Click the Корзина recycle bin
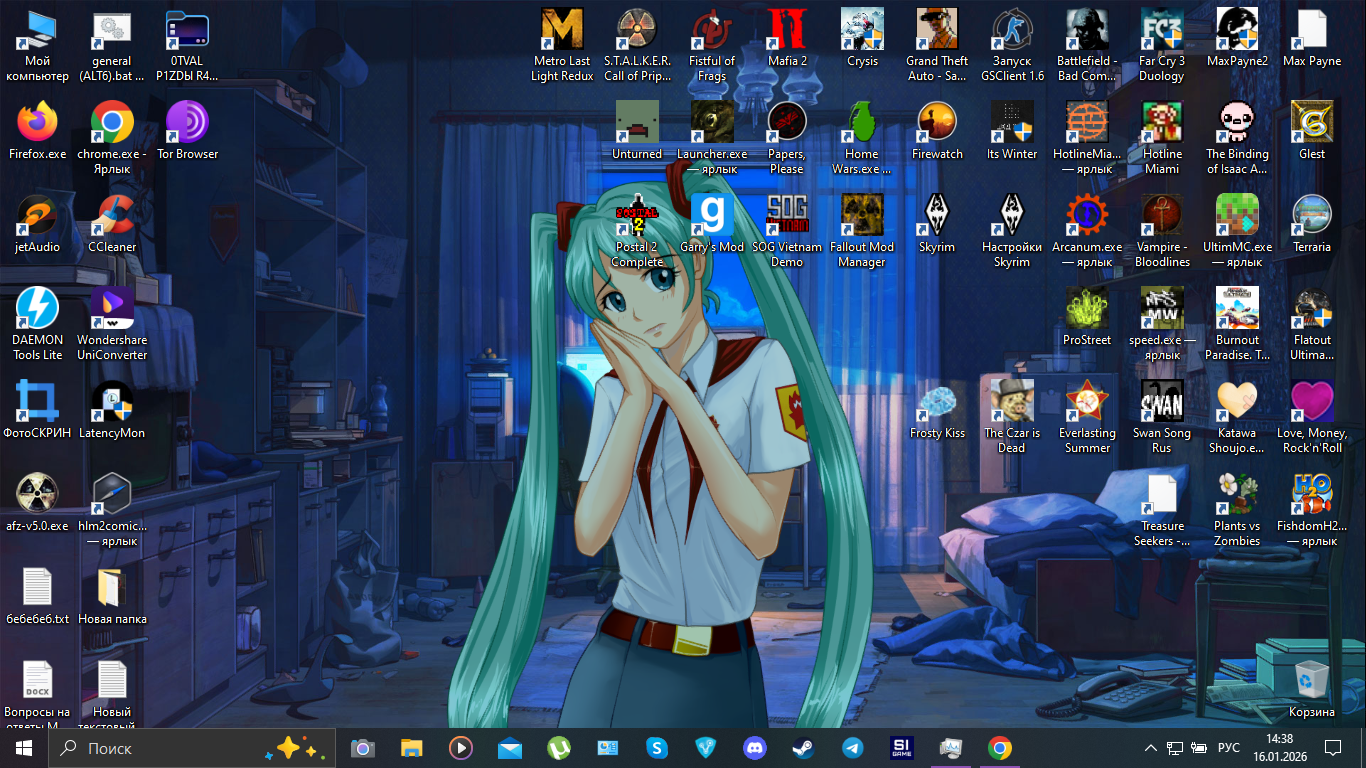 tap(1312, 690)
